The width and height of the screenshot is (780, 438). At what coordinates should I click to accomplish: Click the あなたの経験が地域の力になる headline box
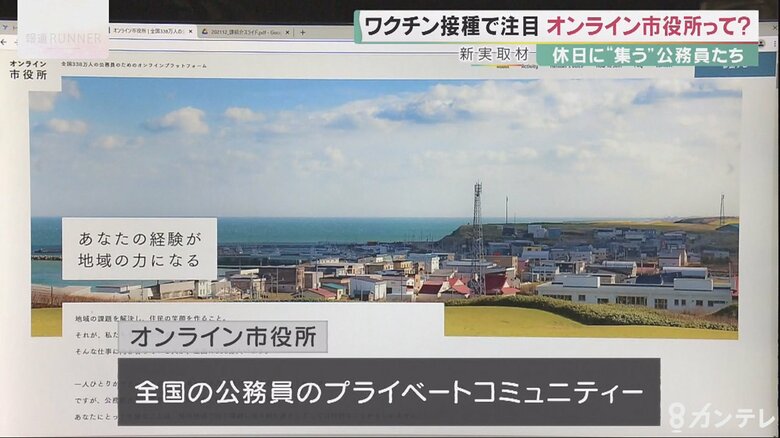pyautogui.click(x=139, y=248)
